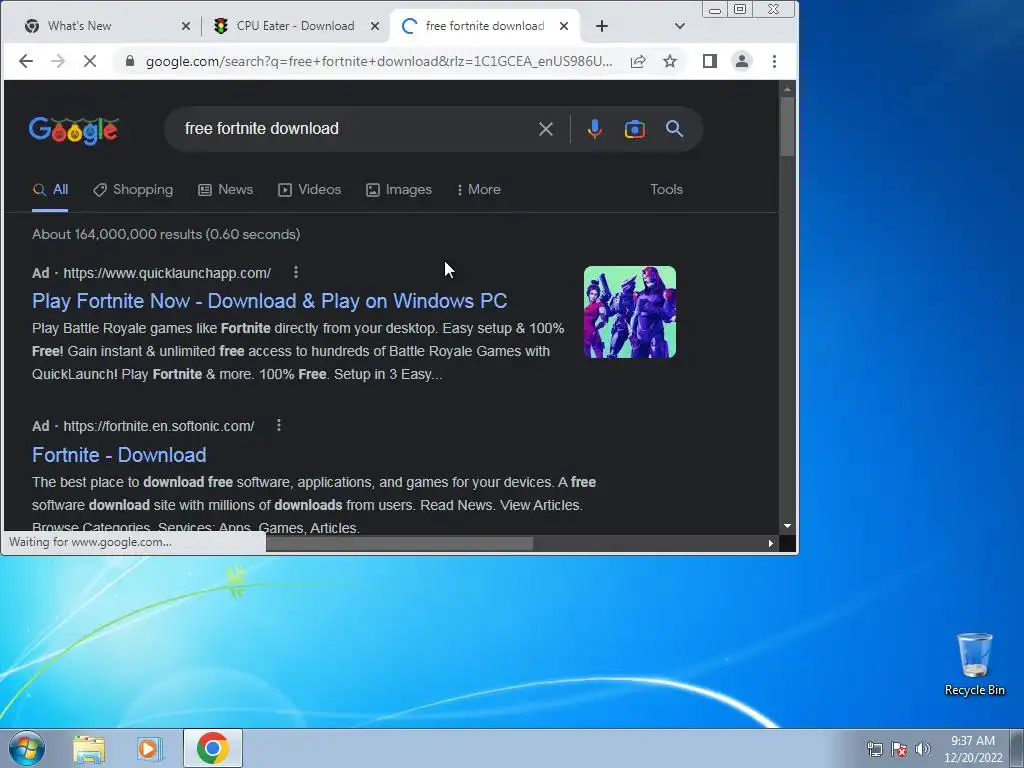This screenshot has height=768, width=1024.
Task: Open Chrome three-dot menu
Action: 775,61
